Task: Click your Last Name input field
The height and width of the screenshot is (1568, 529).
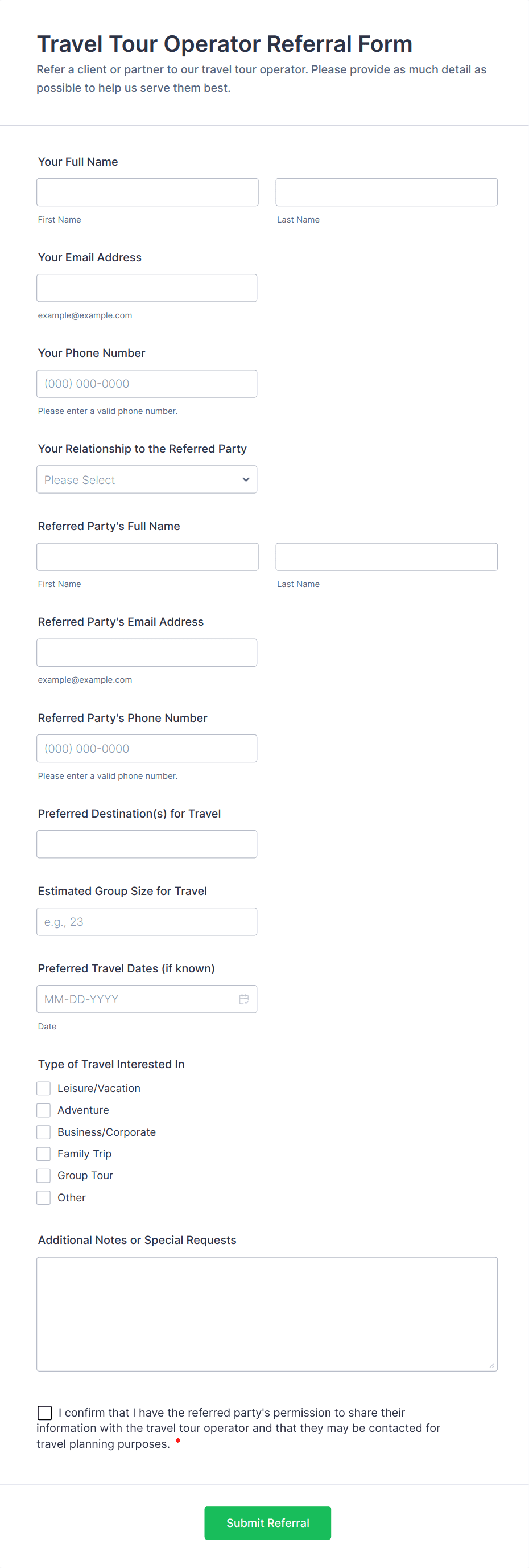Action: (x=386, y=192)
